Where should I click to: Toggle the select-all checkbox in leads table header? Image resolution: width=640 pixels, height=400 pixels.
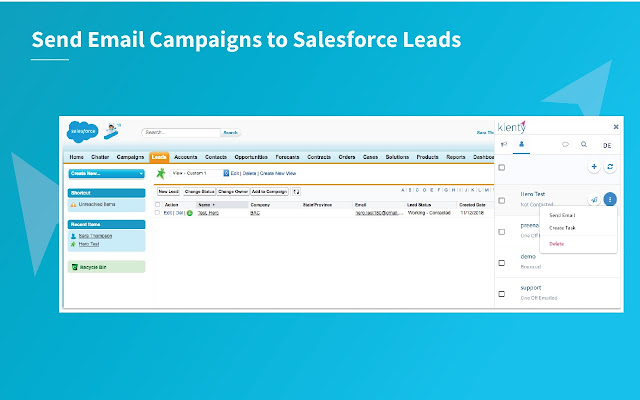(x=158, y=204)
